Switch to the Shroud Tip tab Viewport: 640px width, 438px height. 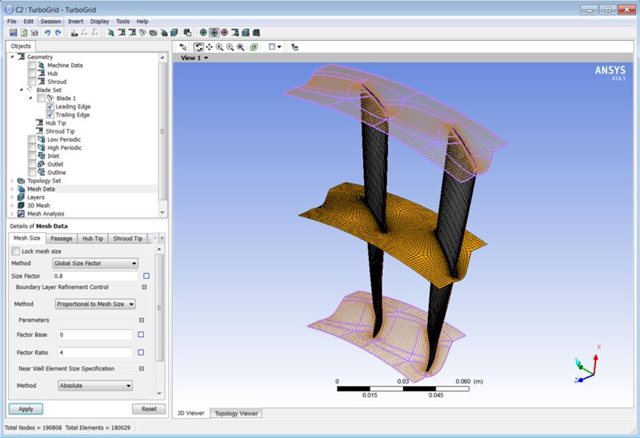128,238
